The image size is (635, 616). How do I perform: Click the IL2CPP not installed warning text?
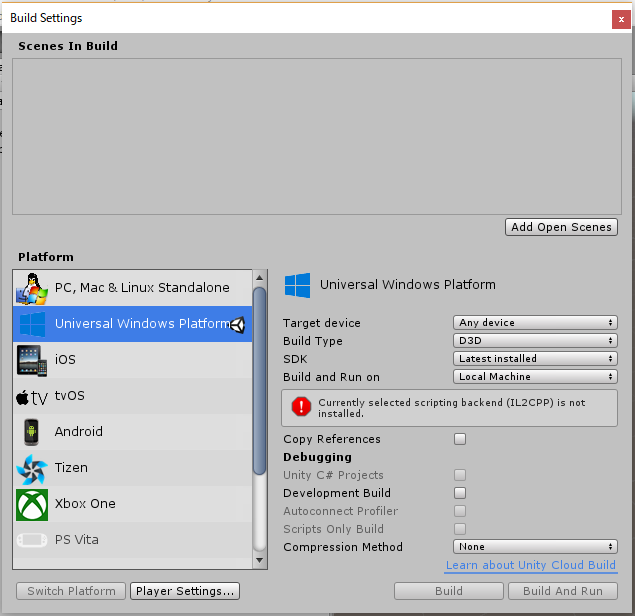[x=452, y=408]
